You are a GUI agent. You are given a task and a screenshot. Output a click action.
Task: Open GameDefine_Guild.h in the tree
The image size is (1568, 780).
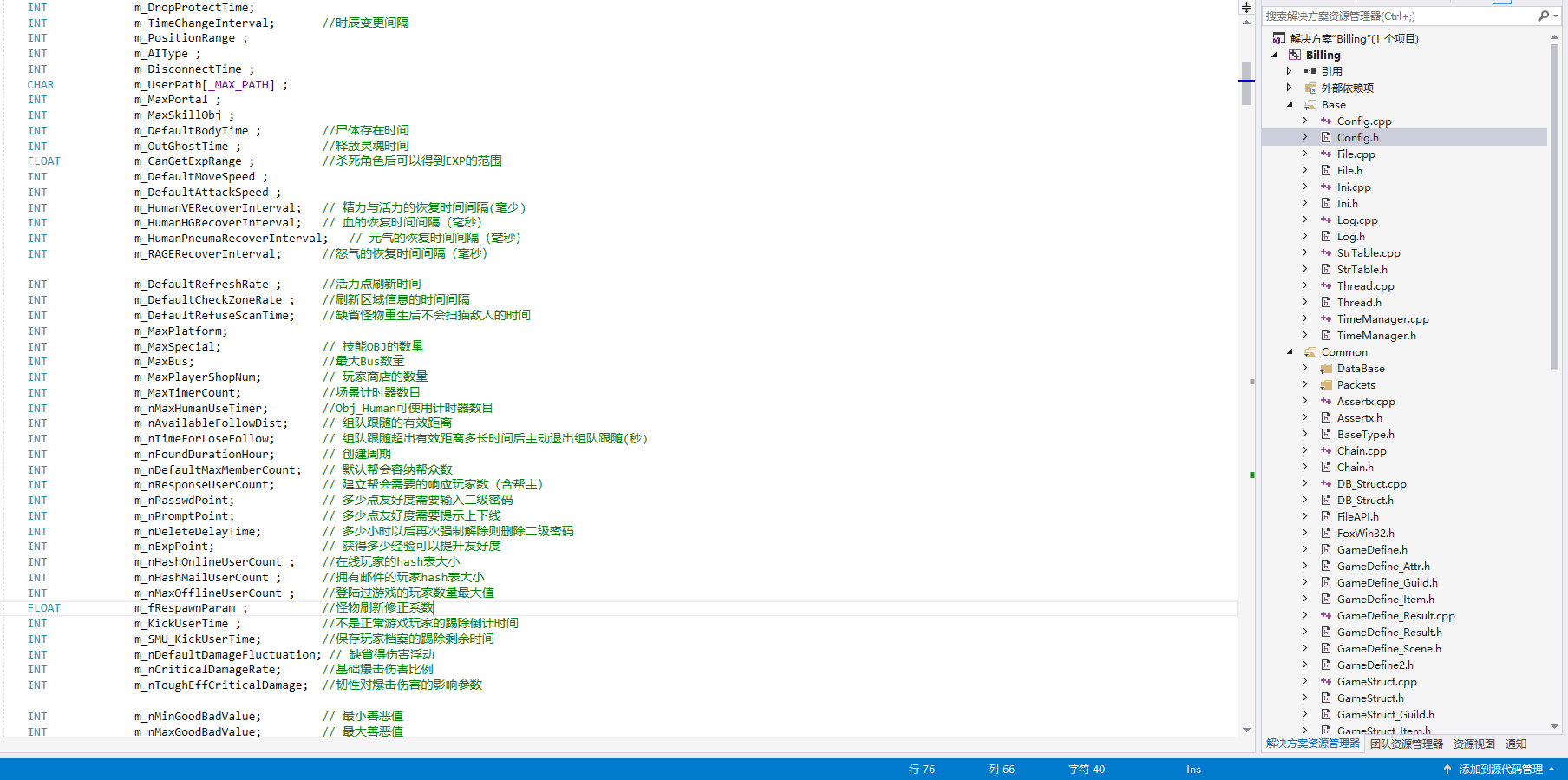pyautogui.click(x=1387, y=583)
